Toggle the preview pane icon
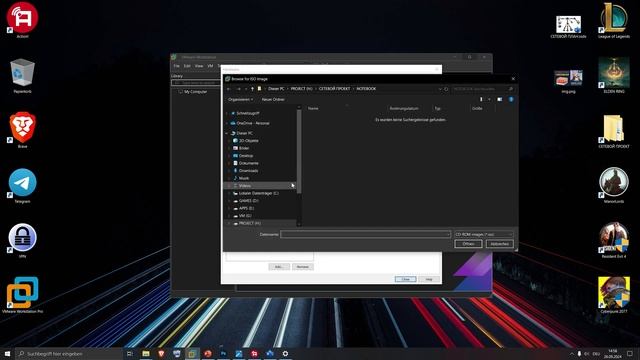Screen dimensions: 640x360 click(x=500, y=99)
